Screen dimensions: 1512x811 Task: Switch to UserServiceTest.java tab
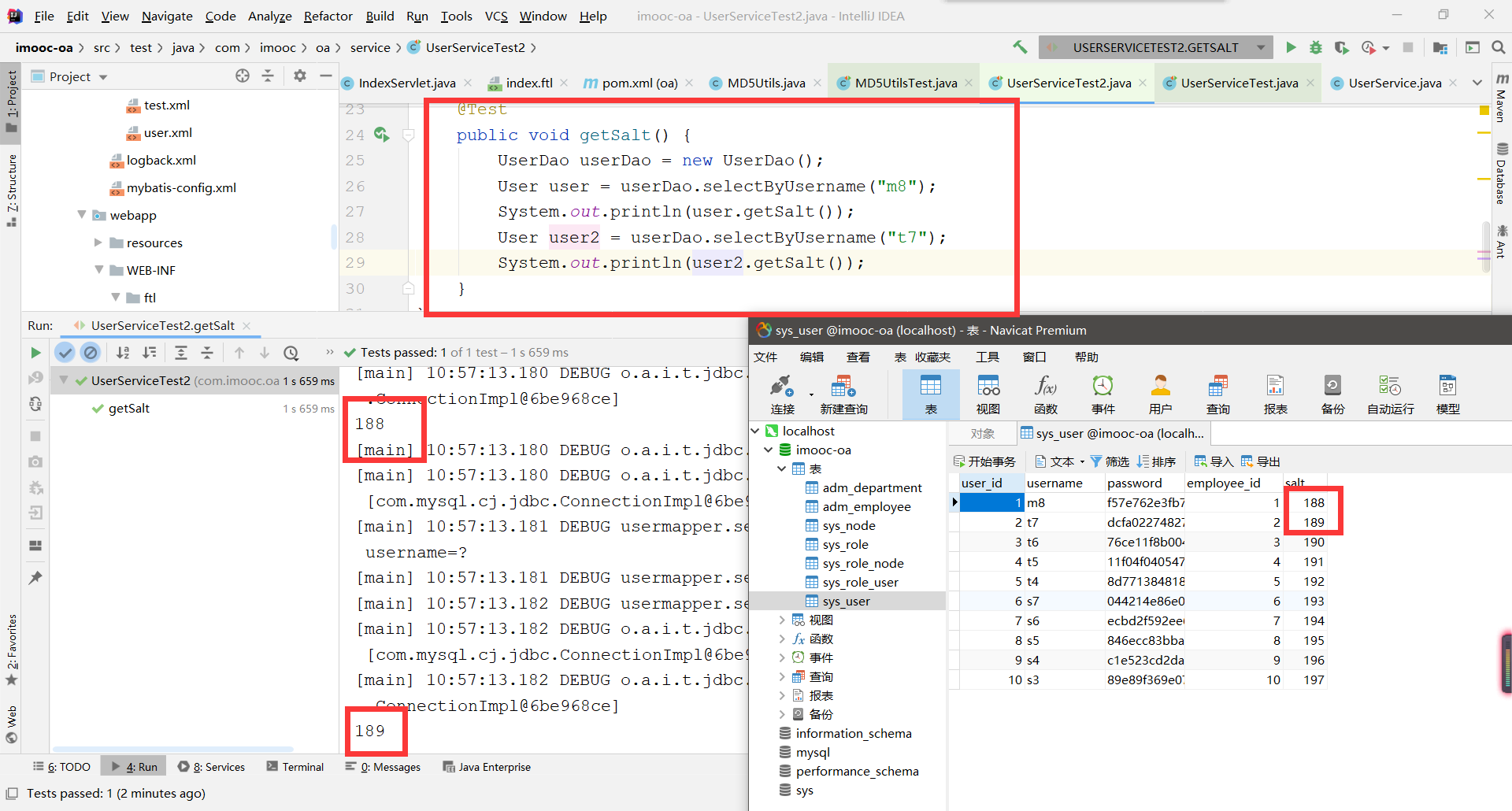coord(1240,83)
